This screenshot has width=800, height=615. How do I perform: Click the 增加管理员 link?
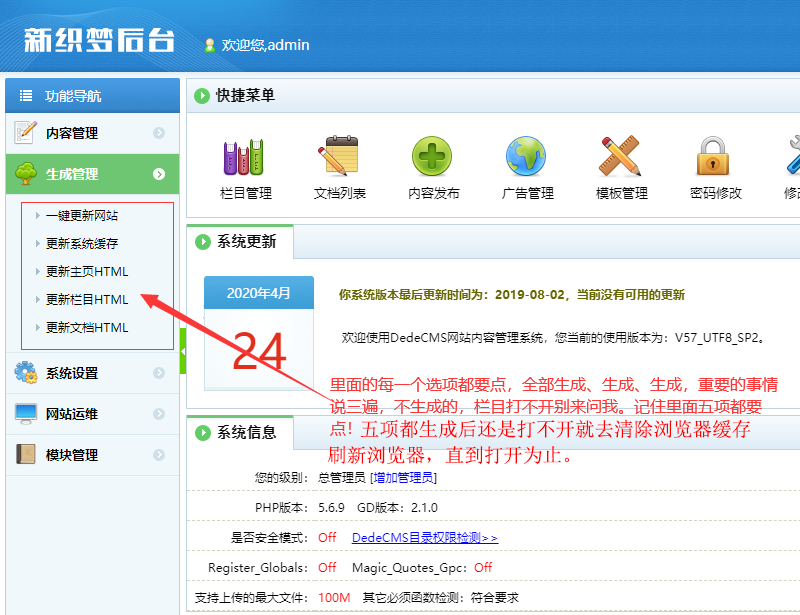(x=405, y=478)
